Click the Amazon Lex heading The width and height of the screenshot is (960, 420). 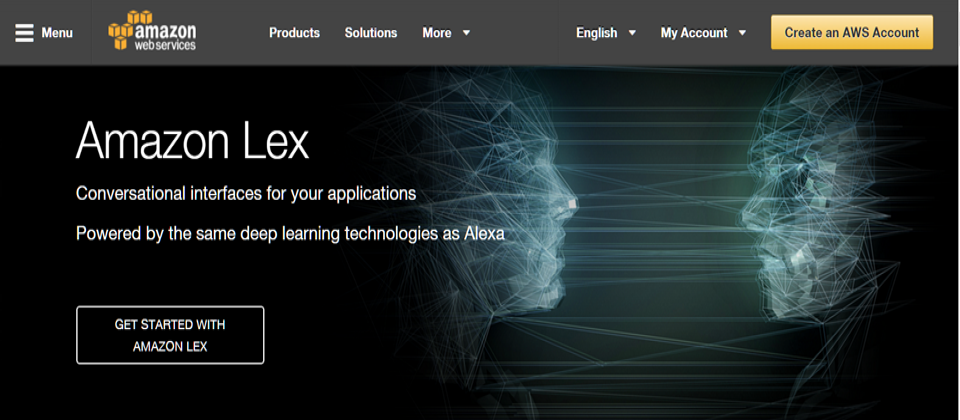click(x=192, y=140)
